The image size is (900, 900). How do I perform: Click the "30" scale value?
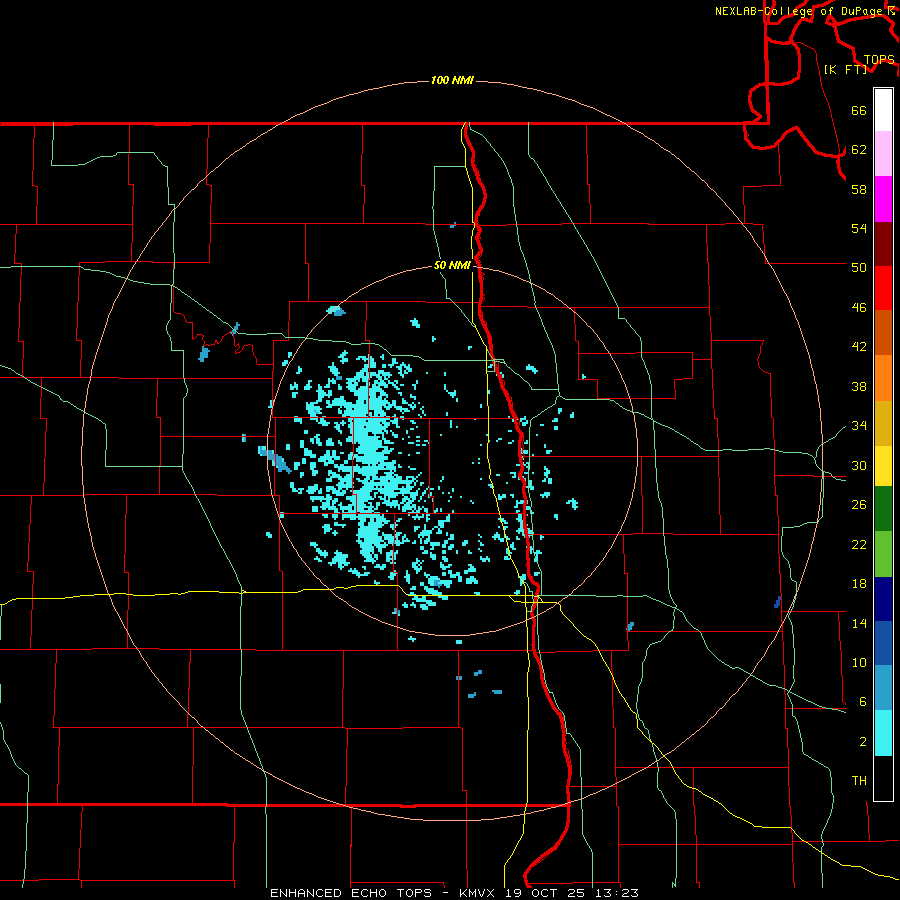point(859,465)
